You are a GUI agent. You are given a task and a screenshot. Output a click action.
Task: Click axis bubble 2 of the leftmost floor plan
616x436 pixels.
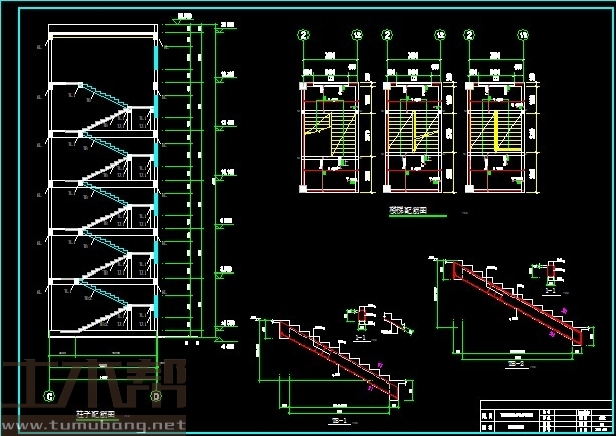[x=302, y=35]
